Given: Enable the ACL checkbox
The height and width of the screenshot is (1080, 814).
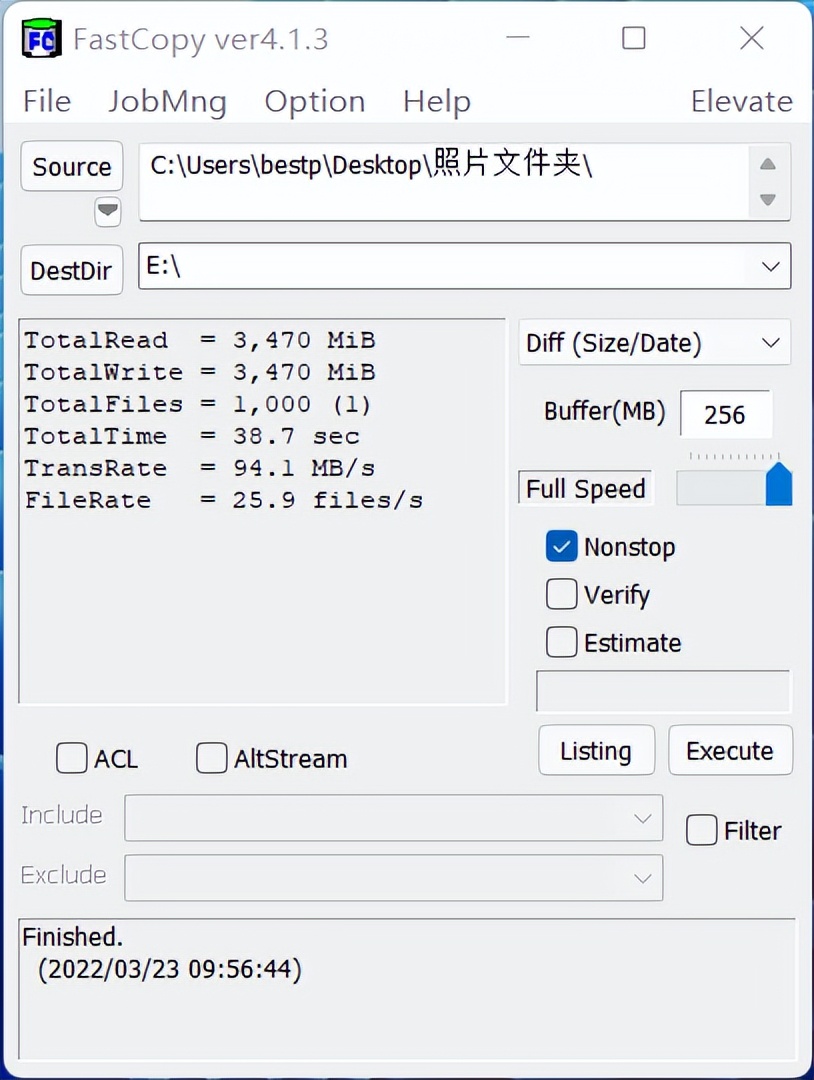Looking at the screenshot, I should pos(71,758).
